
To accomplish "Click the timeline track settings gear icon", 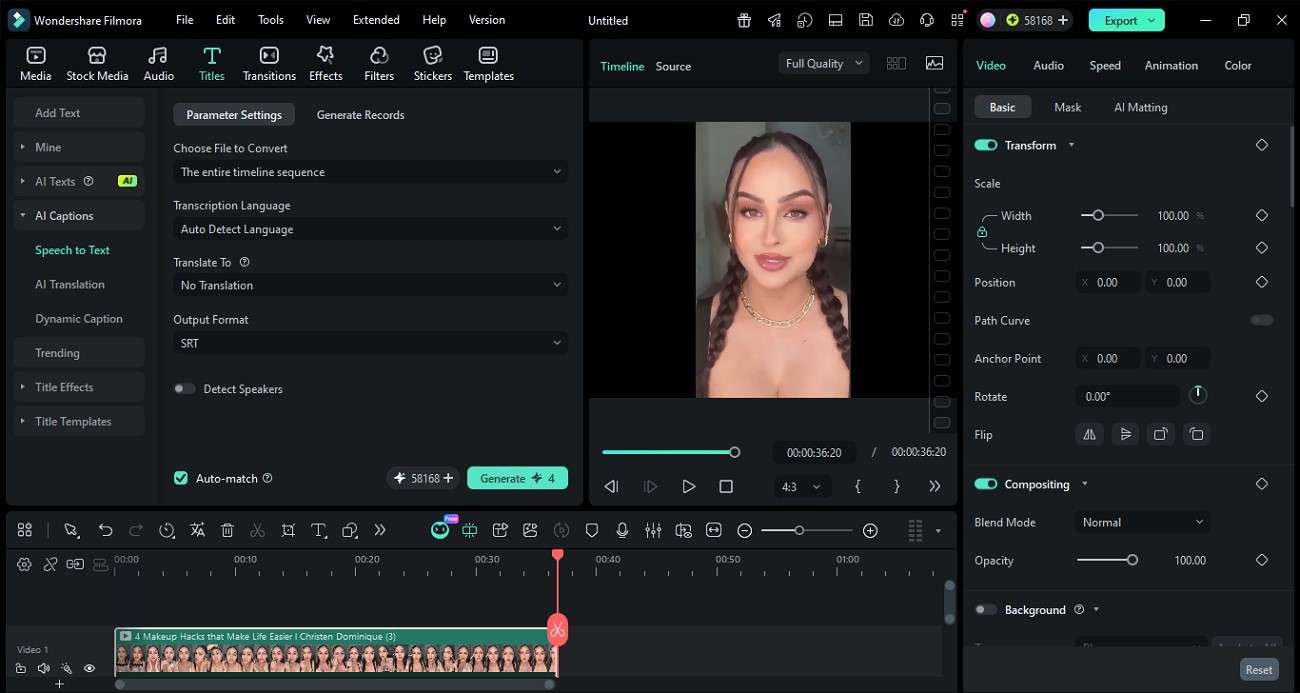I will pos(24,564).
